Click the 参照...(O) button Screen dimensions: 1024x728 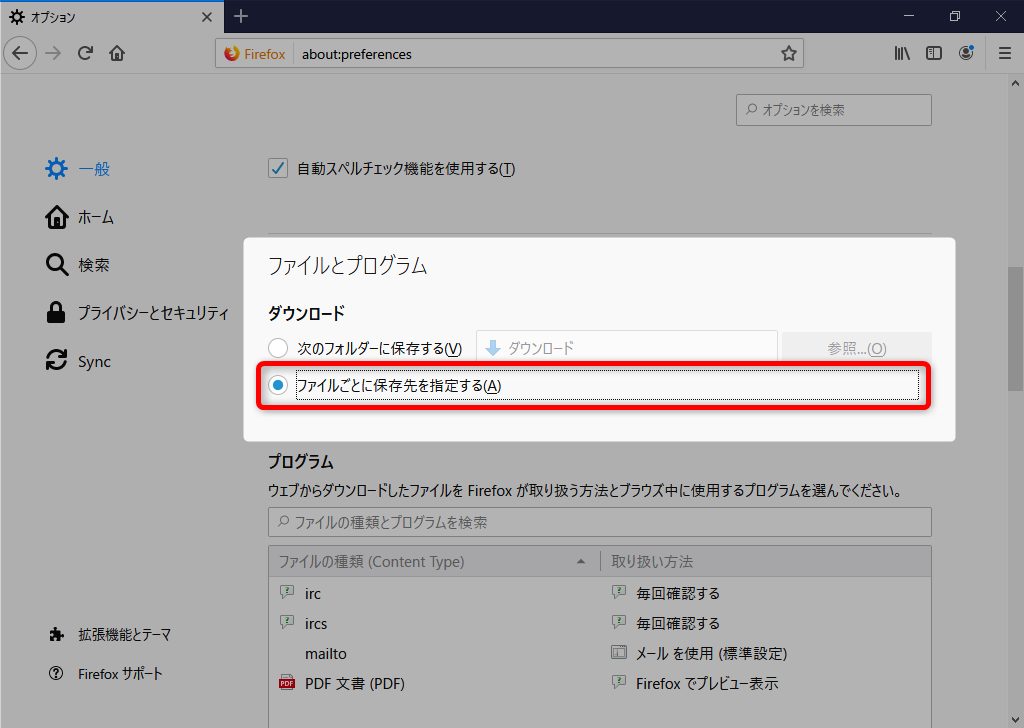click(x=857, y=347)
